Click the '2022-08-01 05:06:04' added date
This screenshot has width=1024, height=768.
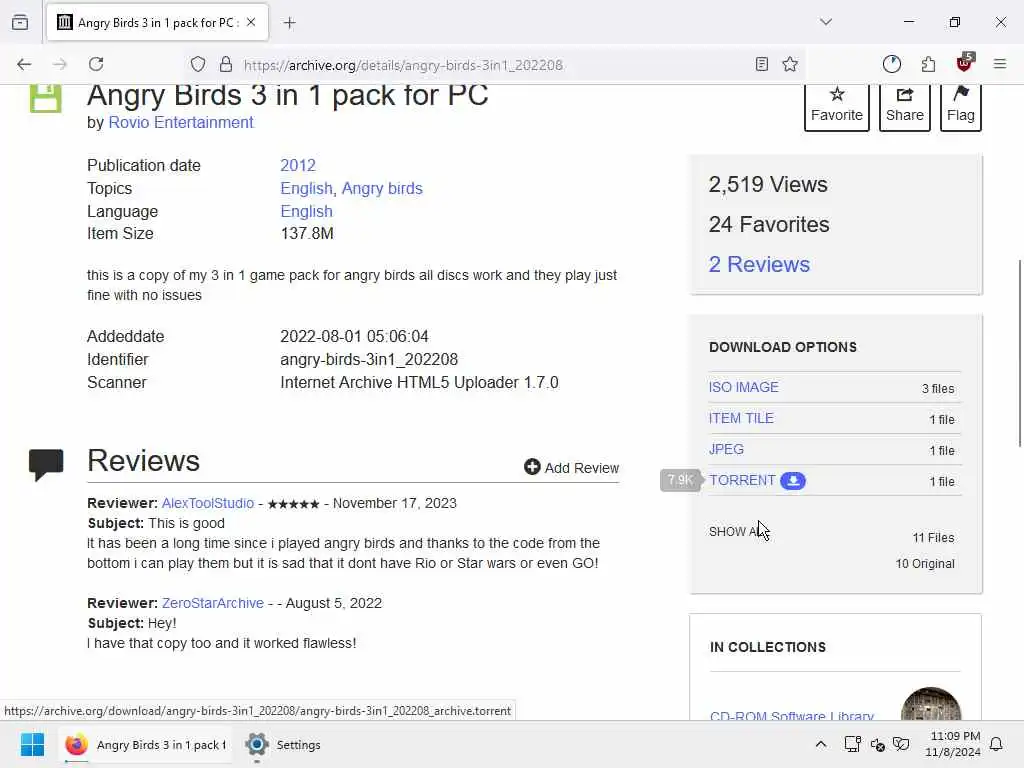pos(355,336)
